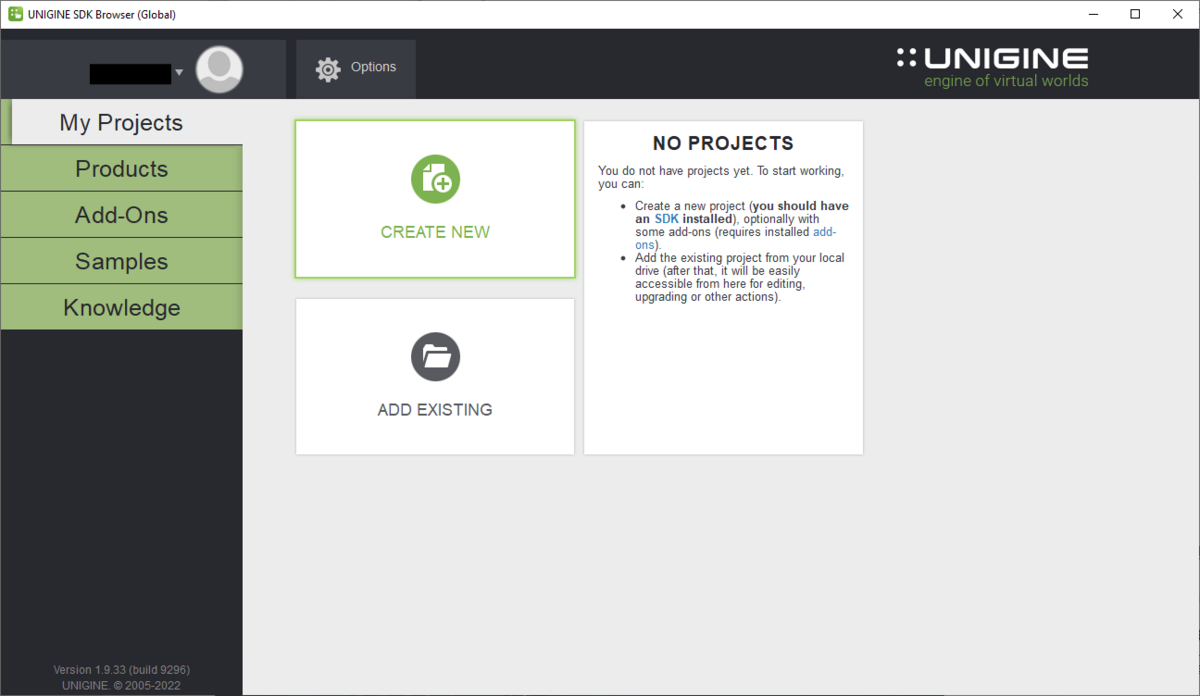Minimize the SDK Browser window
This screenshot has height=696, width=1200.
point(1088,14)
